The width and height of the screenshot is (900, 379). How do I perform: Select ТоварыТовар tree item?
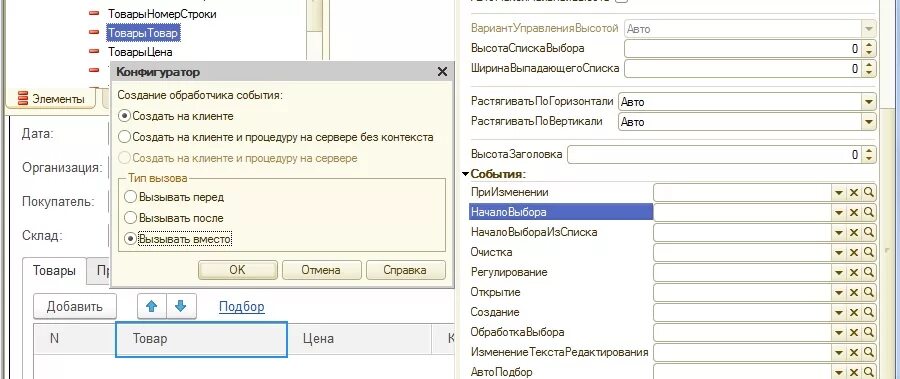pyautogui.click(x=143, y=33)
